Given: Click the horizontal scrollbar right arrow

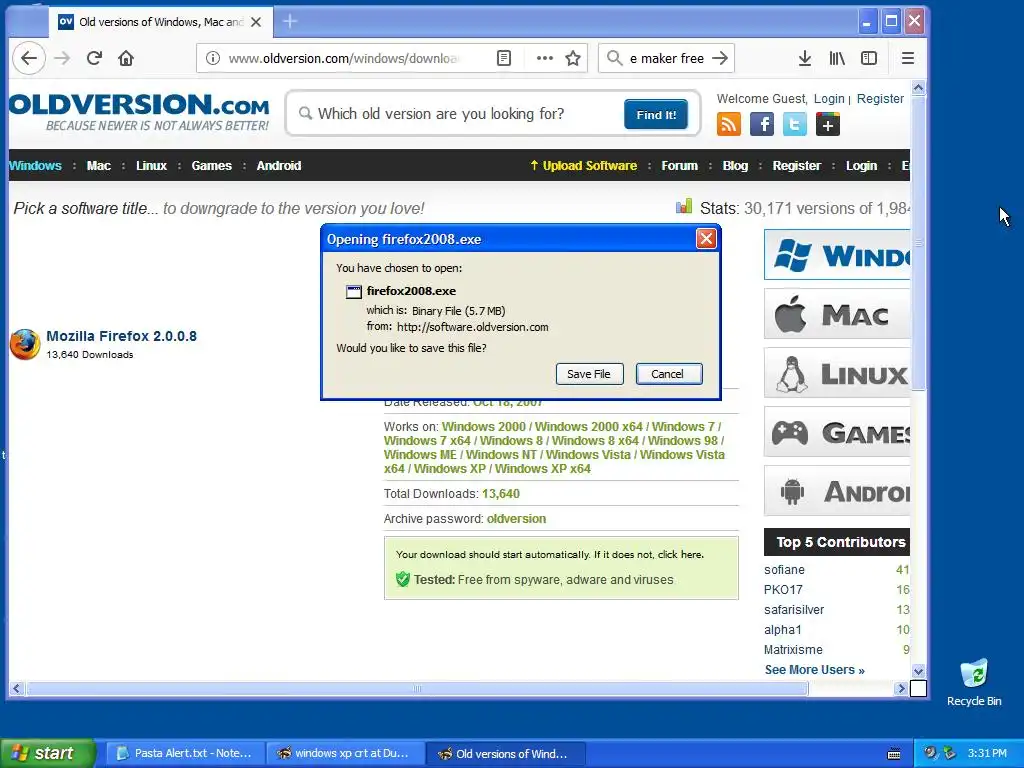Looking at the screenshot, I should click(901, 688).
